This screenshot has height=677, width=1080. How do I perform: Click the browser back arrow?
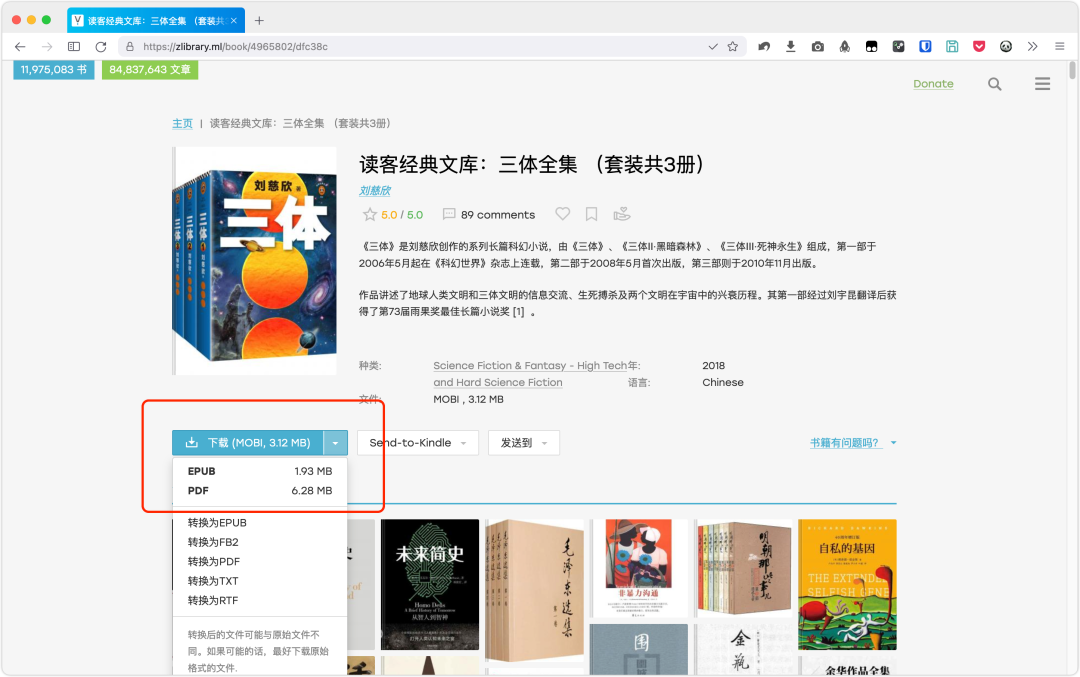(x=20, y=46)
